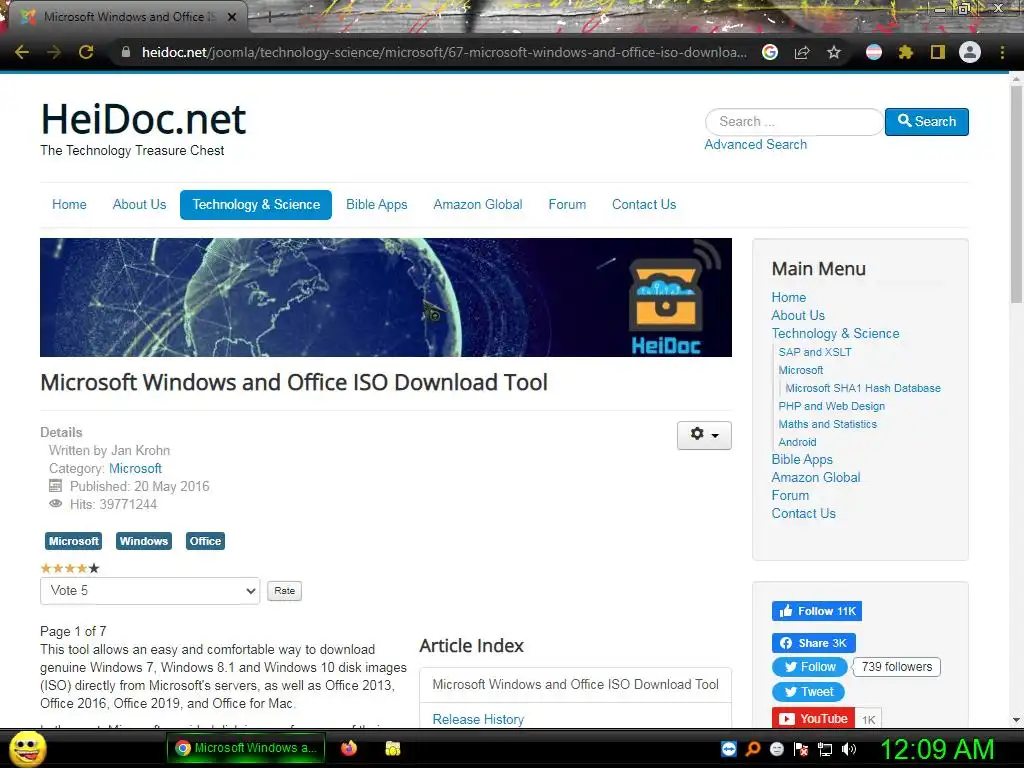Click the Twitter Follow button
The width and height of the screenshot is (1024, 768).
click(810, 667)
